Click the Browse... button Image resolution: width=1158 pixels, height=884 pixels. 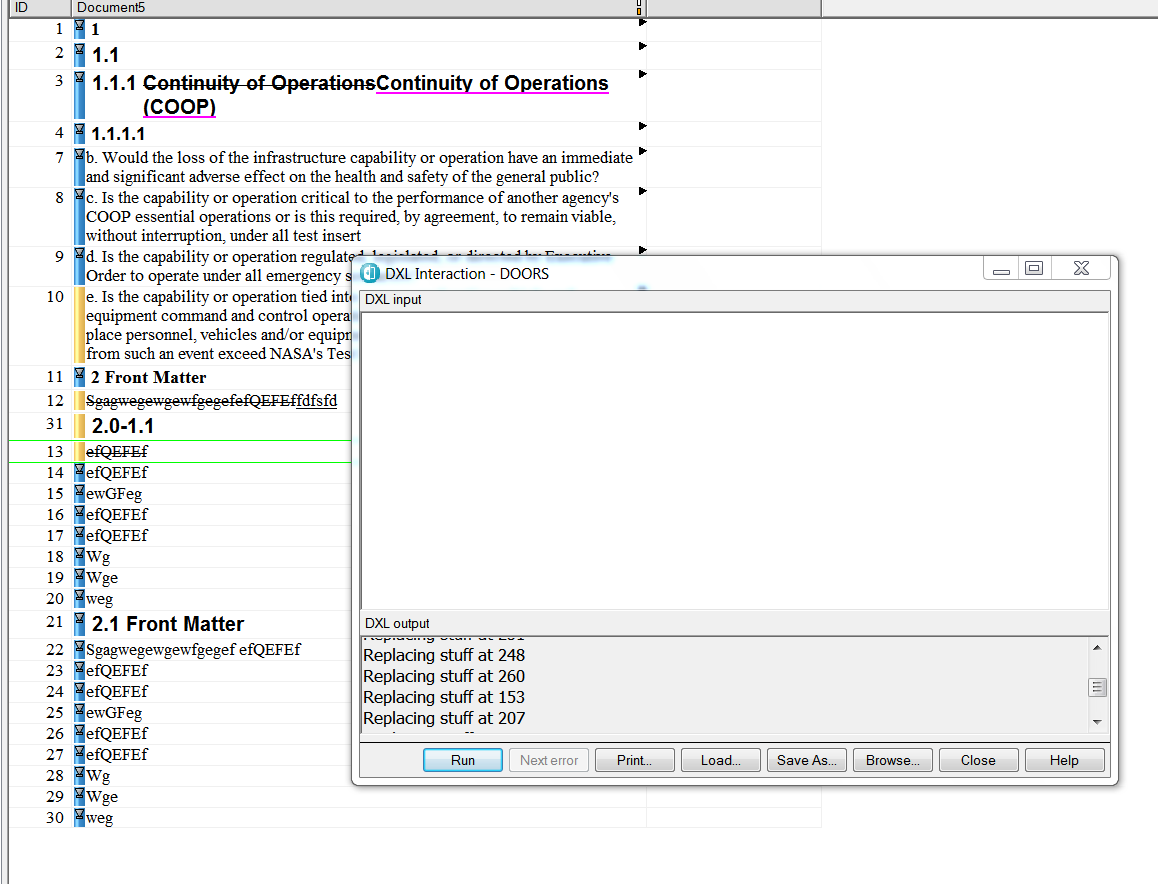pyautogui.click(x=892, y=760)
